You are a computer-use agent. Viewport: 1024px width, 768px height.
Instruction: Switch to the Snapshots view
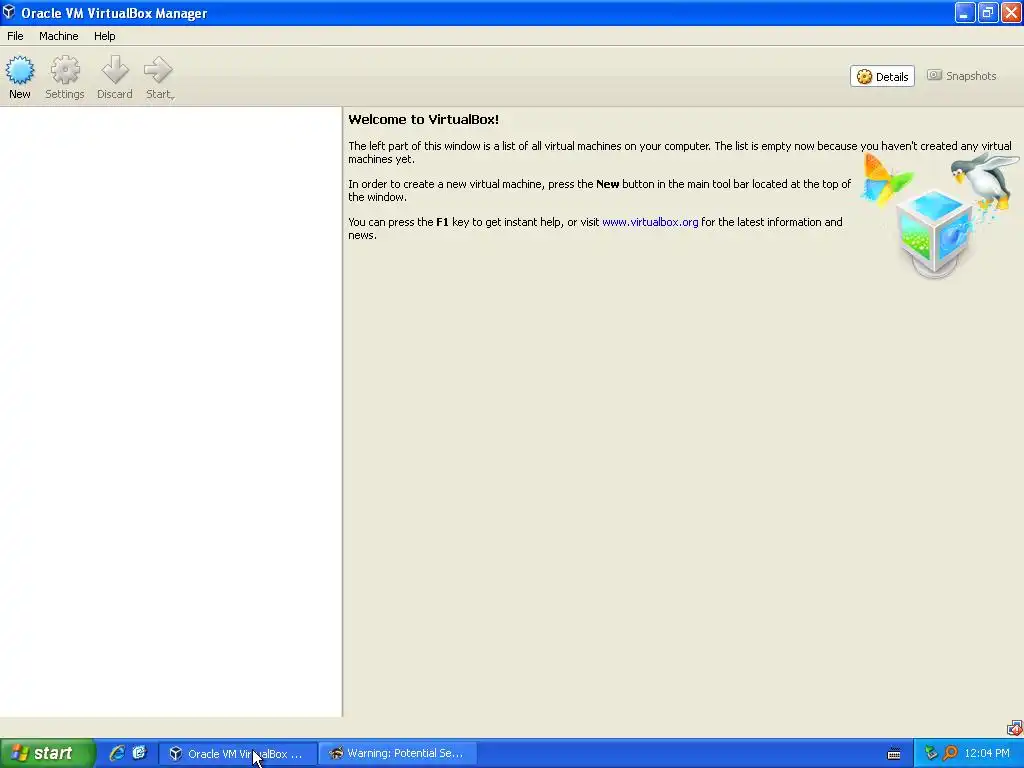point(962,76)
